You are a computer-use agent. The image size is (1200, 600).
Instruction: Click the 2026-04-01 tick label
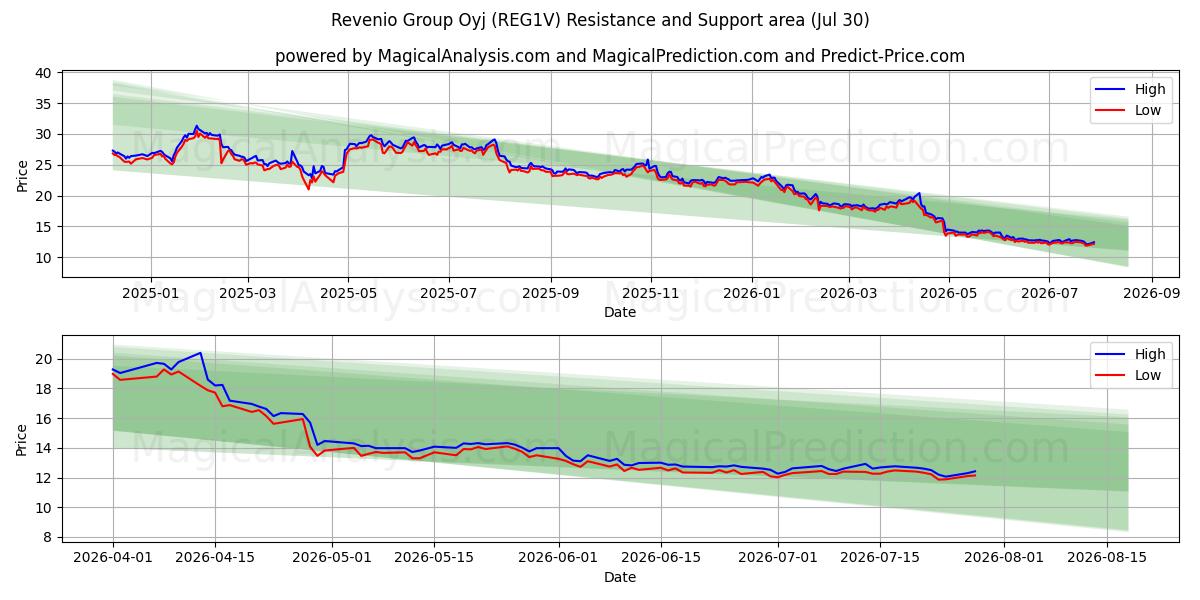point(113,560)
